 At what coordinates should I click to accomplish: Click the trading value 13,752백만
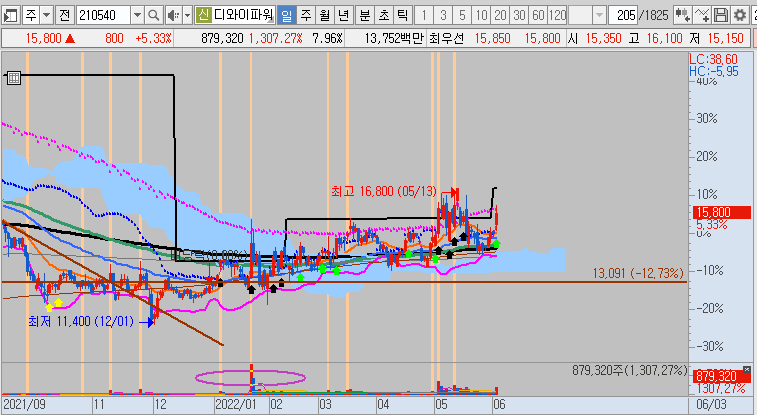coord(394,38)
